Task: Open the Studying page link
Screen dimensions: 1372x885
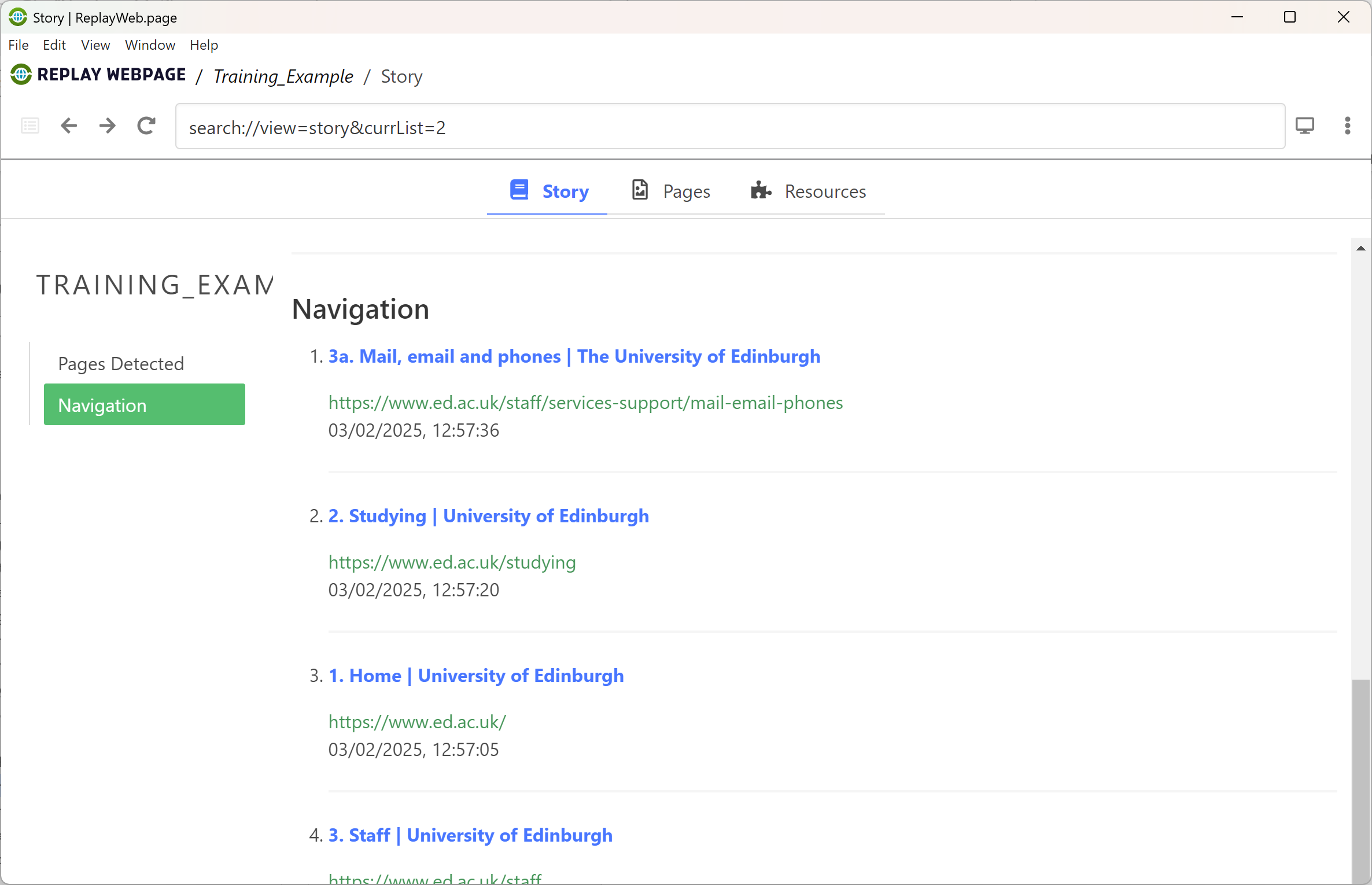Action: pyautogui.click(x=489, y=516)
